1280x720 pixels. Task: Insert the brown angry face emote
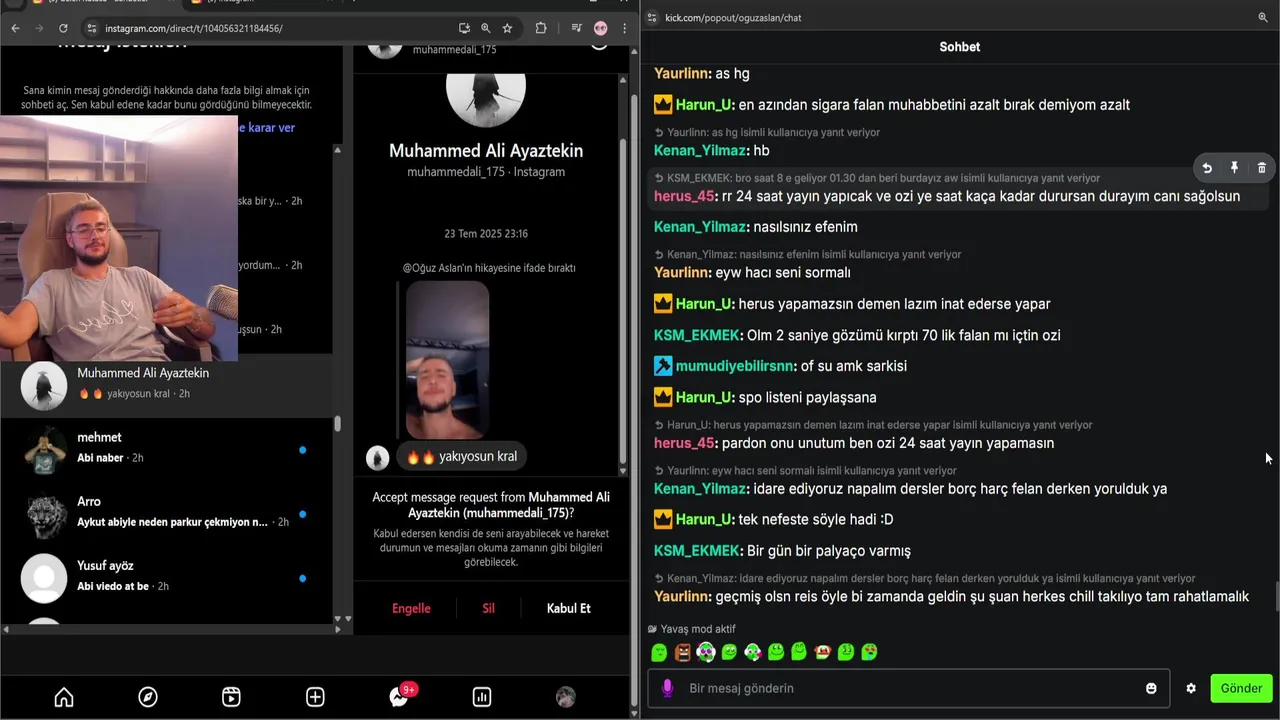click(682, 652)
